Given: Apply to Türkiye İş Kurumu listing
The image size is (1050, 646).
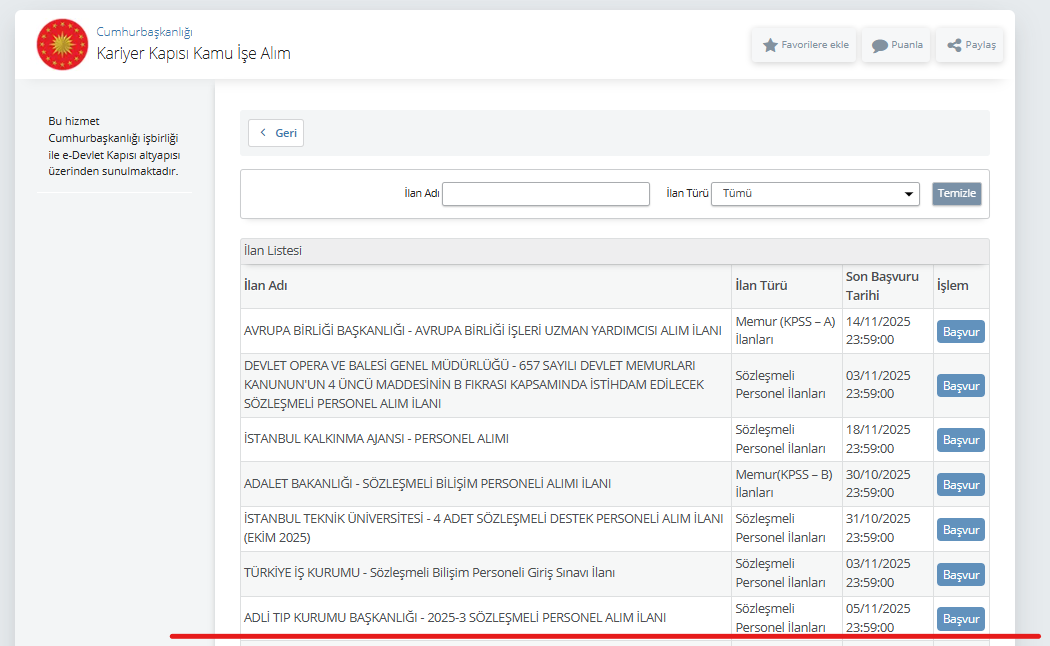Looking at the screenshot, I should 960,575.
